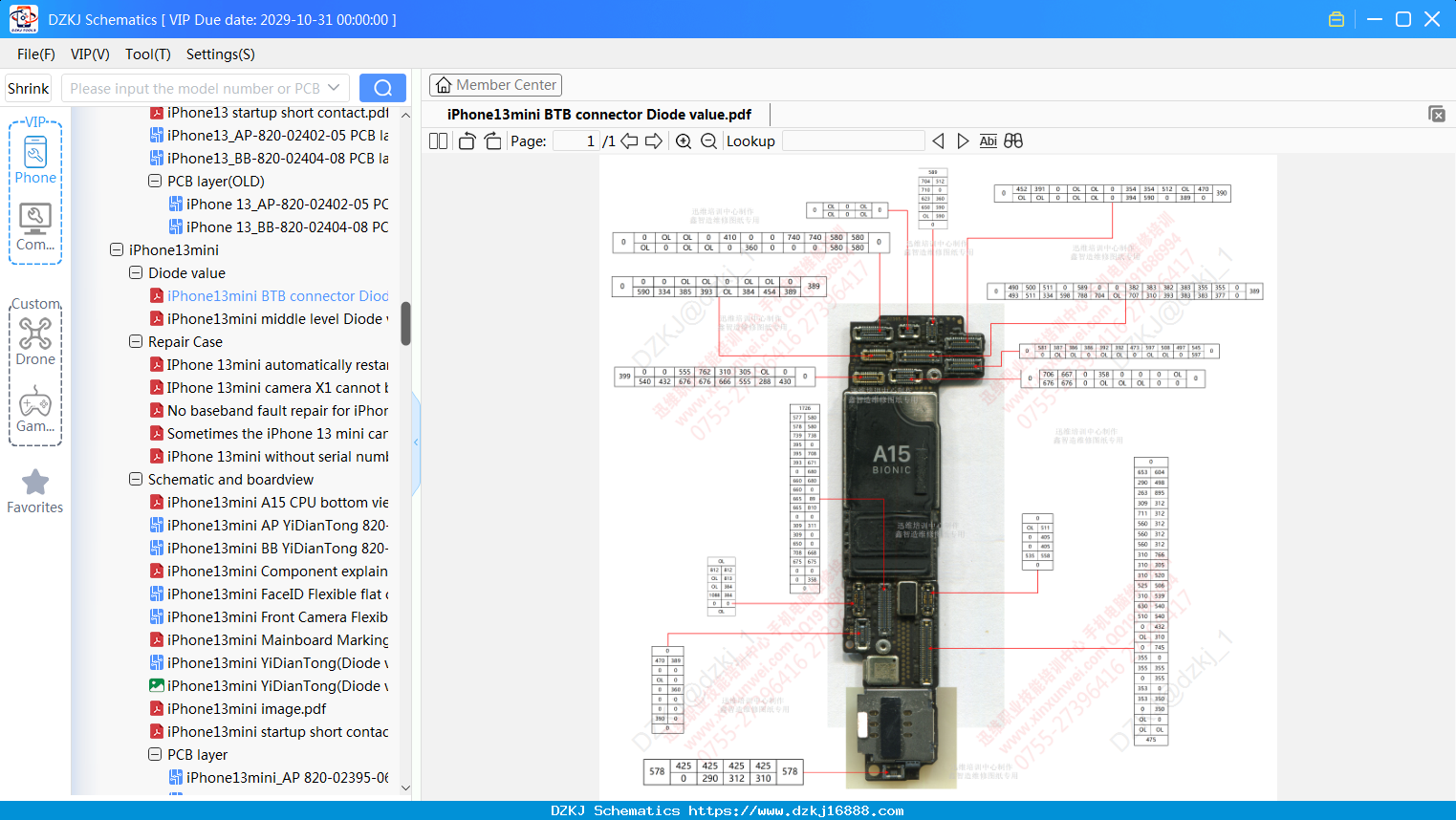This screenshot has width=1456, height=820.
Task: Collapse the iPhone13mini tree node
Action: point(117,249)
